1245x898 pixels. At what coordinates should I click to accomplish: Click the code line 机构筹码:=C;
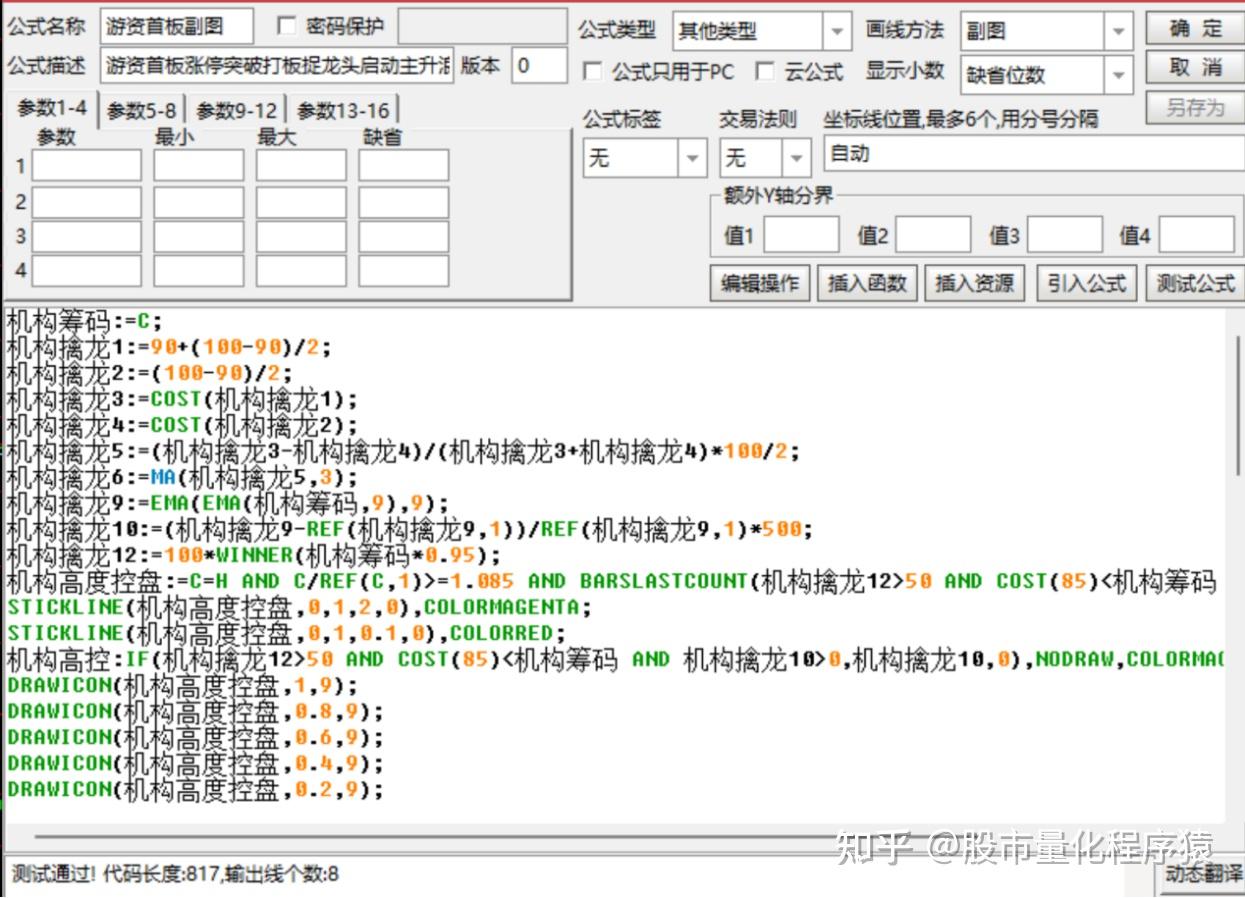[x=84, y=321]
